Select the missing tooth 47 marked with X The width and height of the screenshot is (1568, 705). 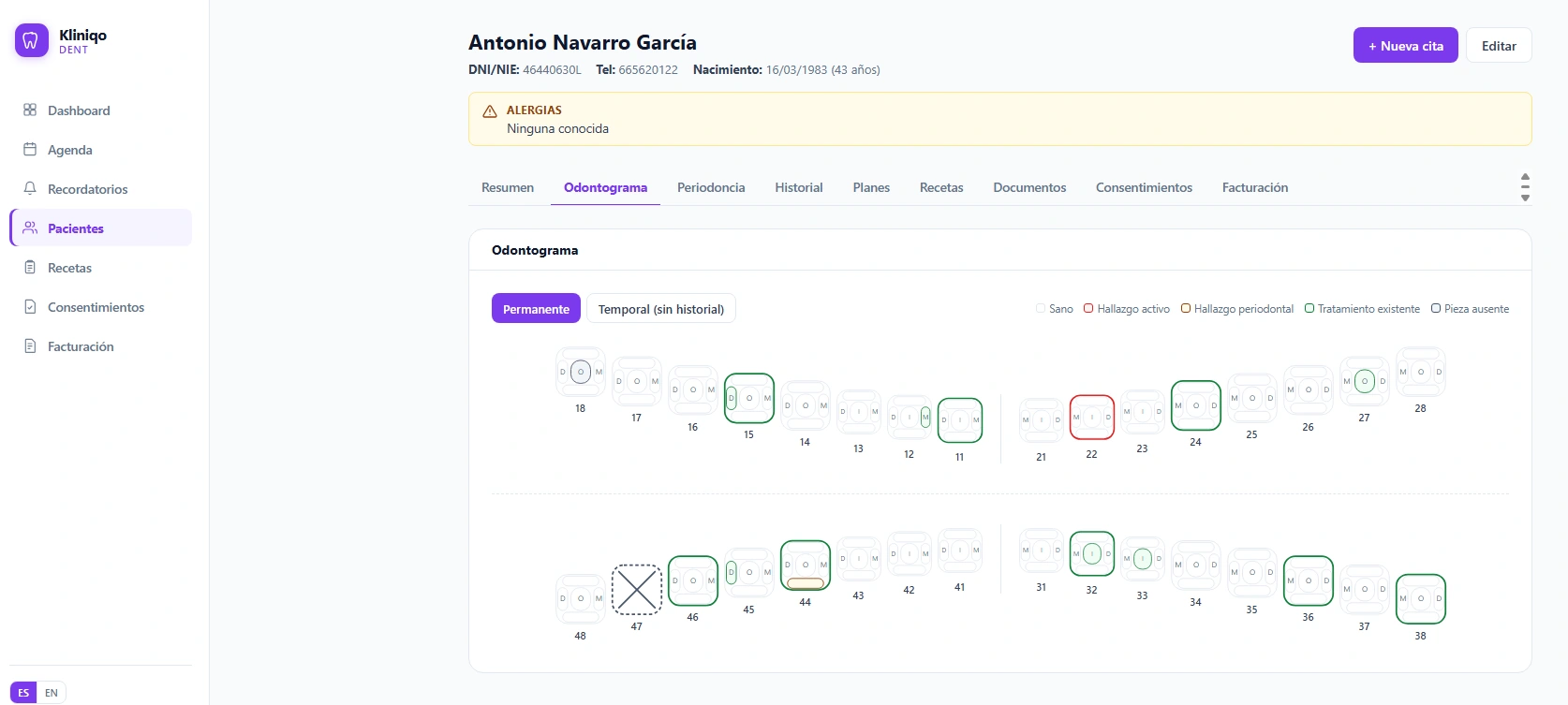(637, 590)
